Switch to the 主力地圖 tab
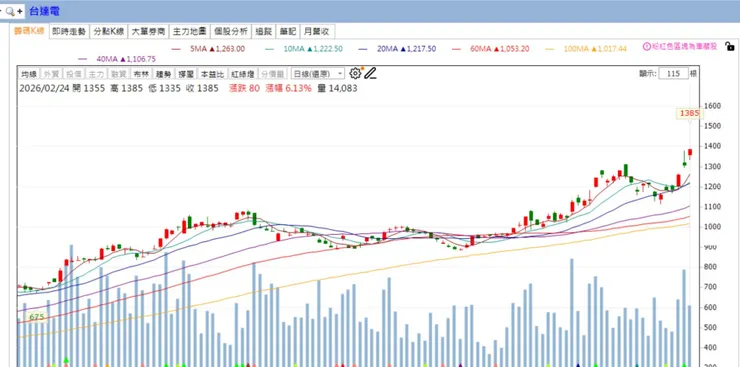This screenshot has height=367, width=740. [189, 32]
